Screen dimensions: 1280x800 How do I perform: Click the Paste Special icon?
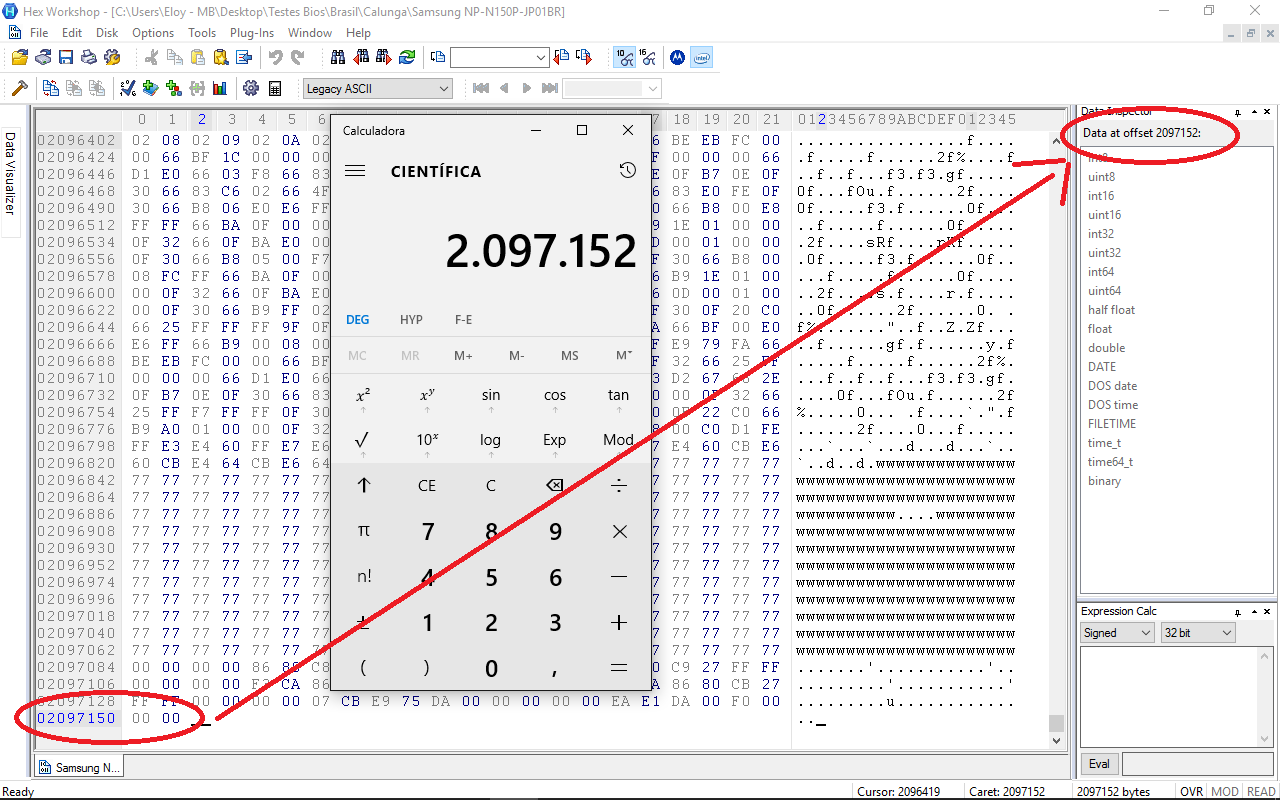pyautogui.click(x=220, y=57)
